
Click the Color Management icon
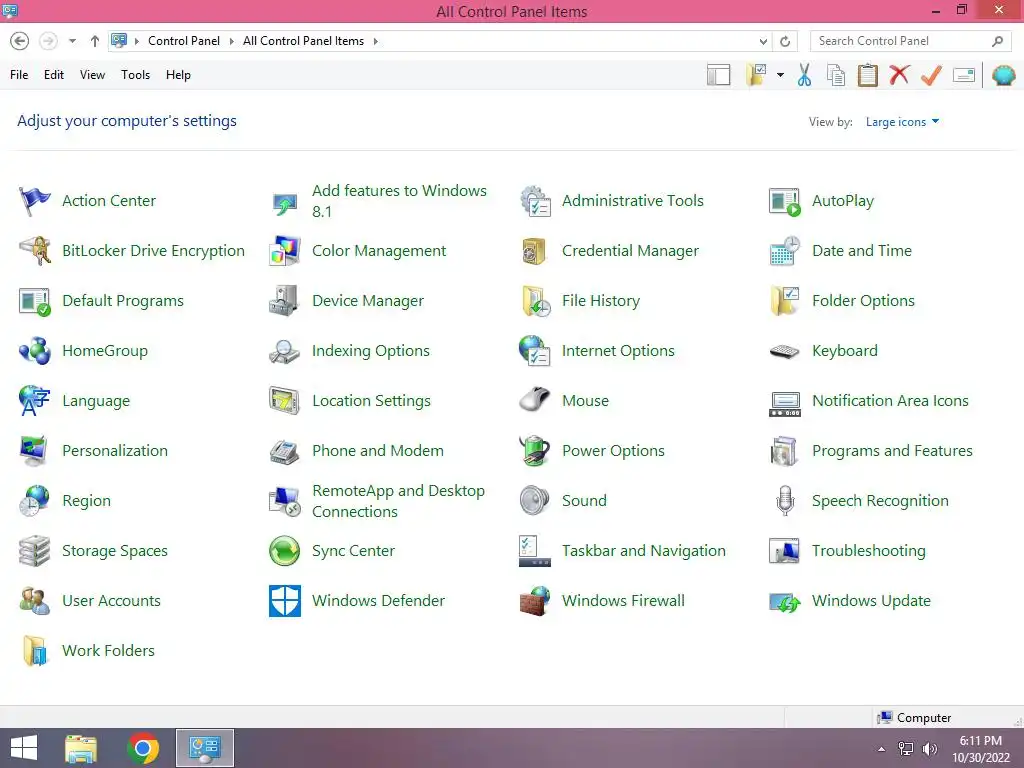coord(285,251)
